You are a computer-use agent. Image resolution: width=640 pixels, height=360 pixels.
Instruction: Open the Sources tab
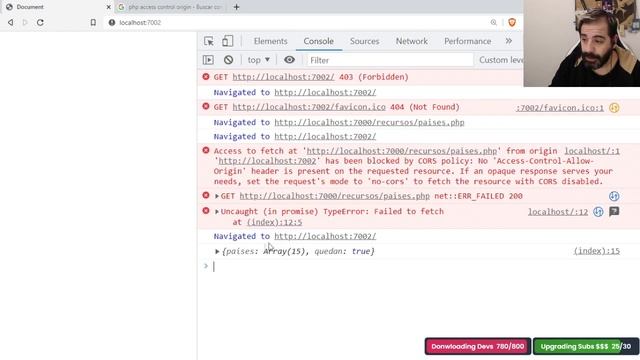pos(364,41)
